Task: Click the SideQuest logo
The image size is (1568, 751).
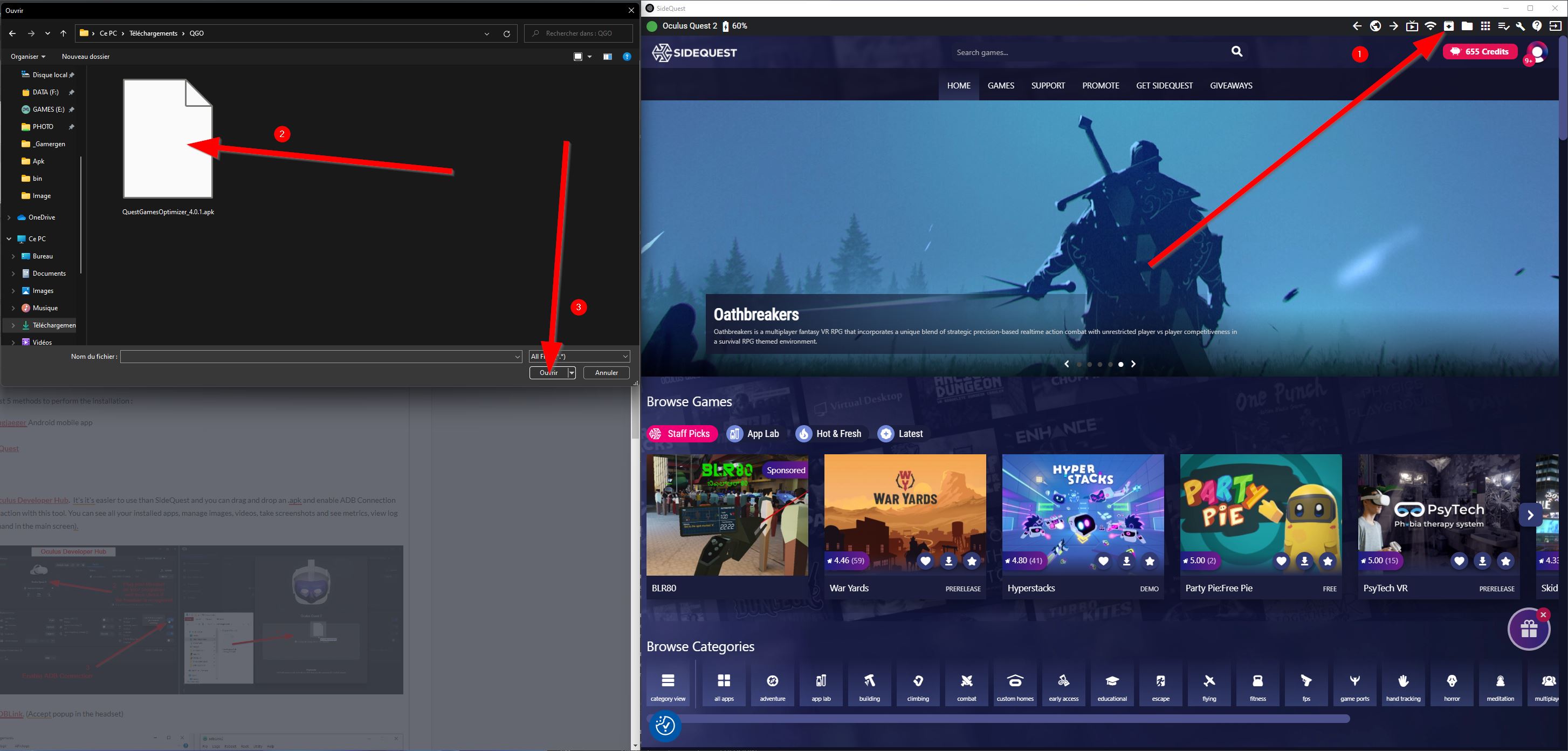Action: pos(694,52)
